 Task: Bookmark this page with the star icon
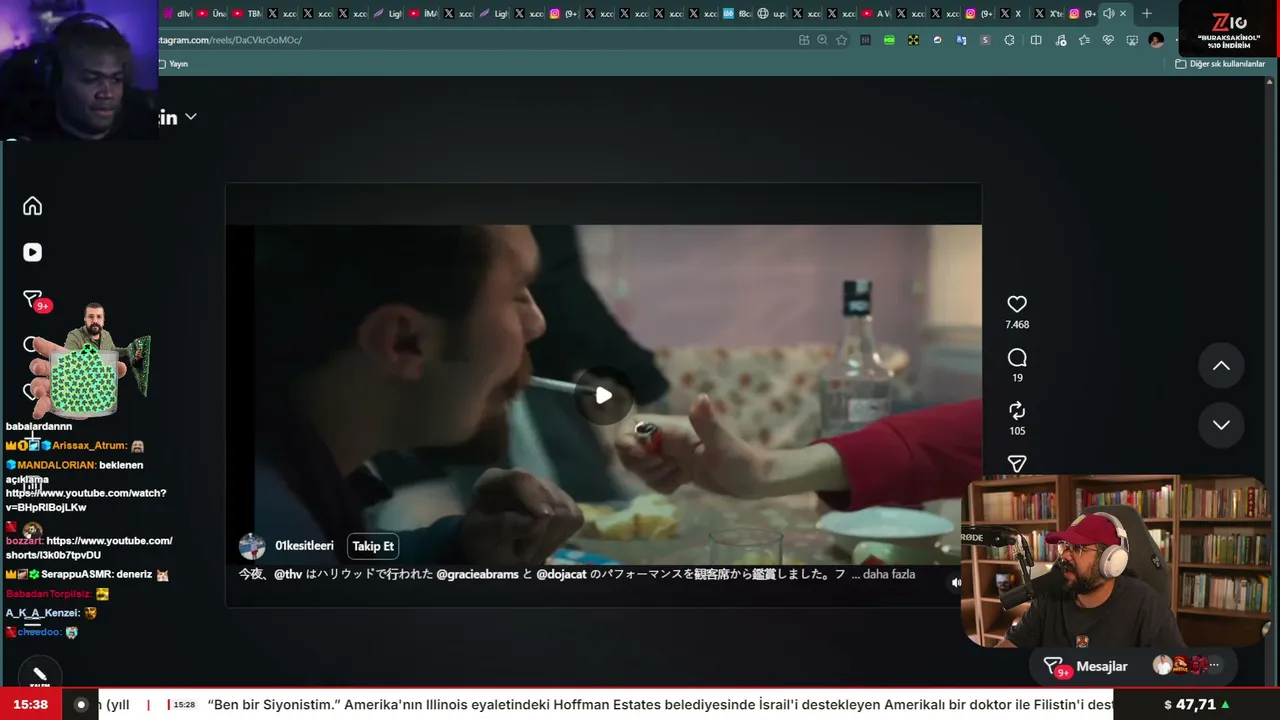pyautogui.click(x=841, y=40)
